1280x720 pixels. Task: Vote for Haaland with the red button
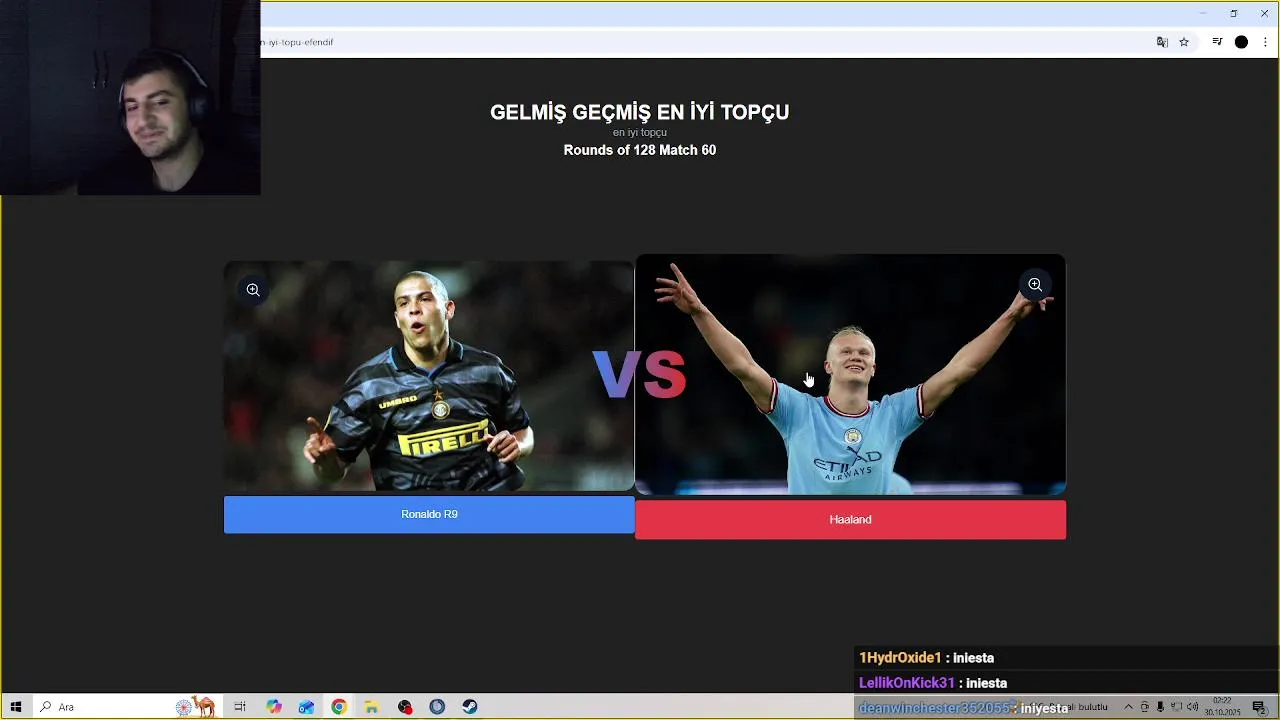[x=850, y=520]
